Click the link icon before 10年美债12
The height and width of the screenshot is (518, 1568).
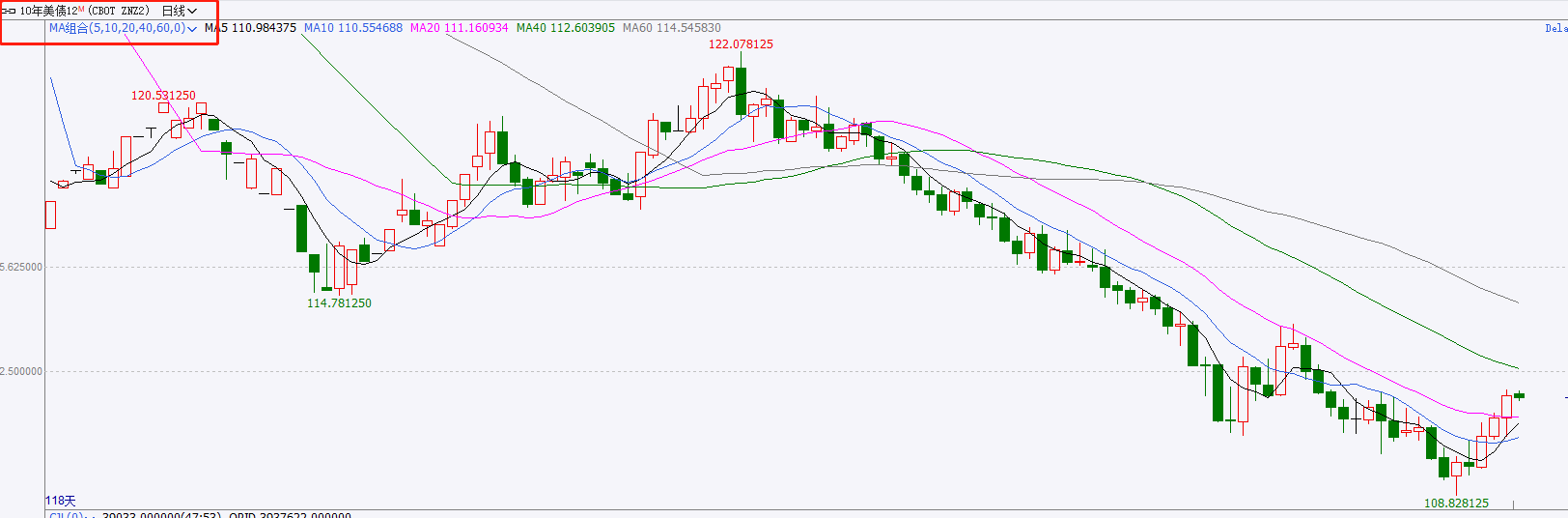(9, 11)
